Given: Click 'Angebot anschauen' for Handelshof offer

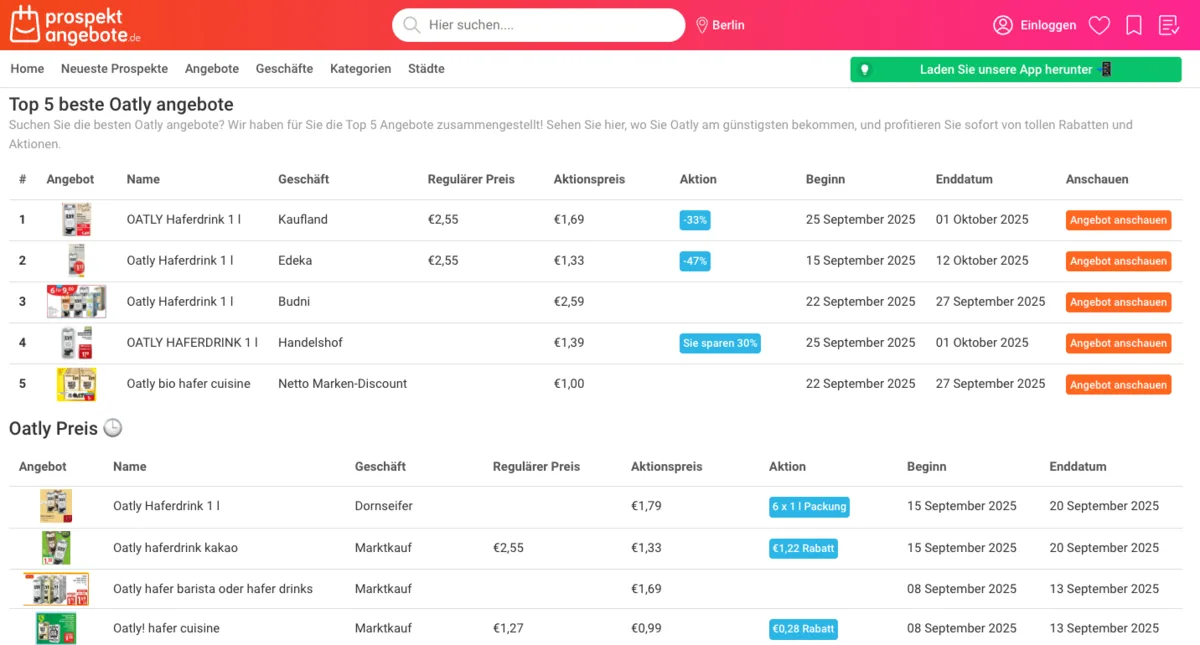Looking at the screenshot, I should pos(1118,343).
